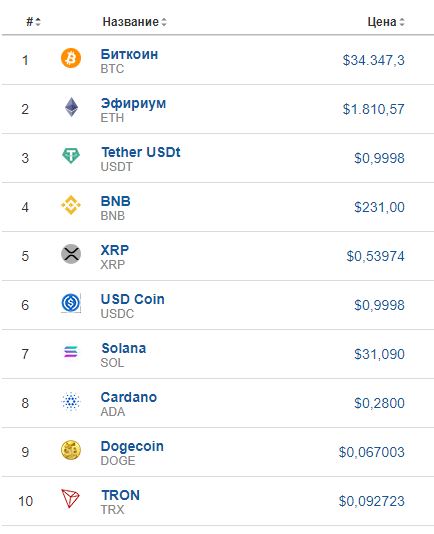Viewport: 434px width, 534px height.
Task: Click the yellow BNB logo icon
Action: [x=71, y=205]
